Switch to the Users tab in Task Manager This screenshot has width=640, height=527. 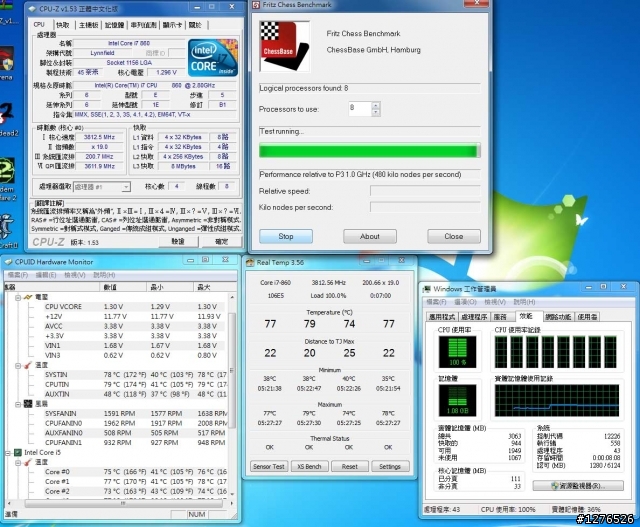(587, 317)
